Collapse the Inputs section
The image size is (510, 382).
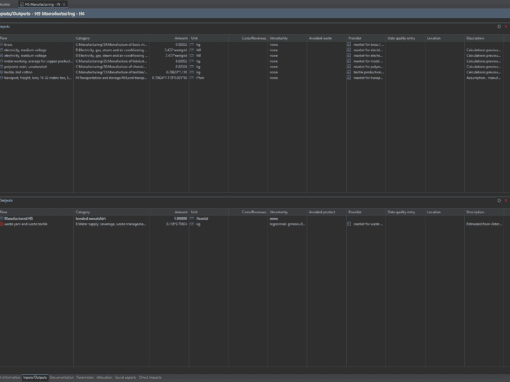click(5, 27)
